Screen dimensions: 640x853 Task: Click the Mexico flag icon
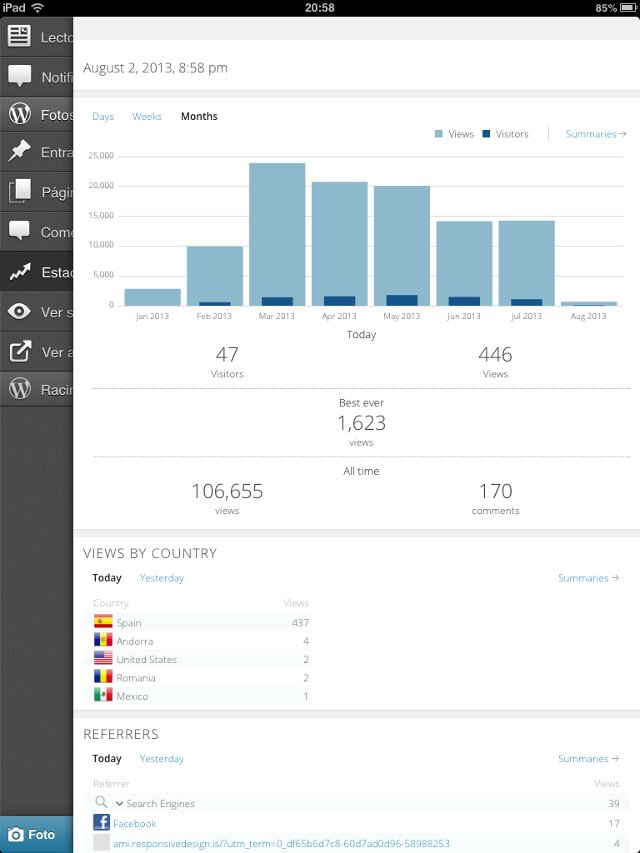(103, 695)
